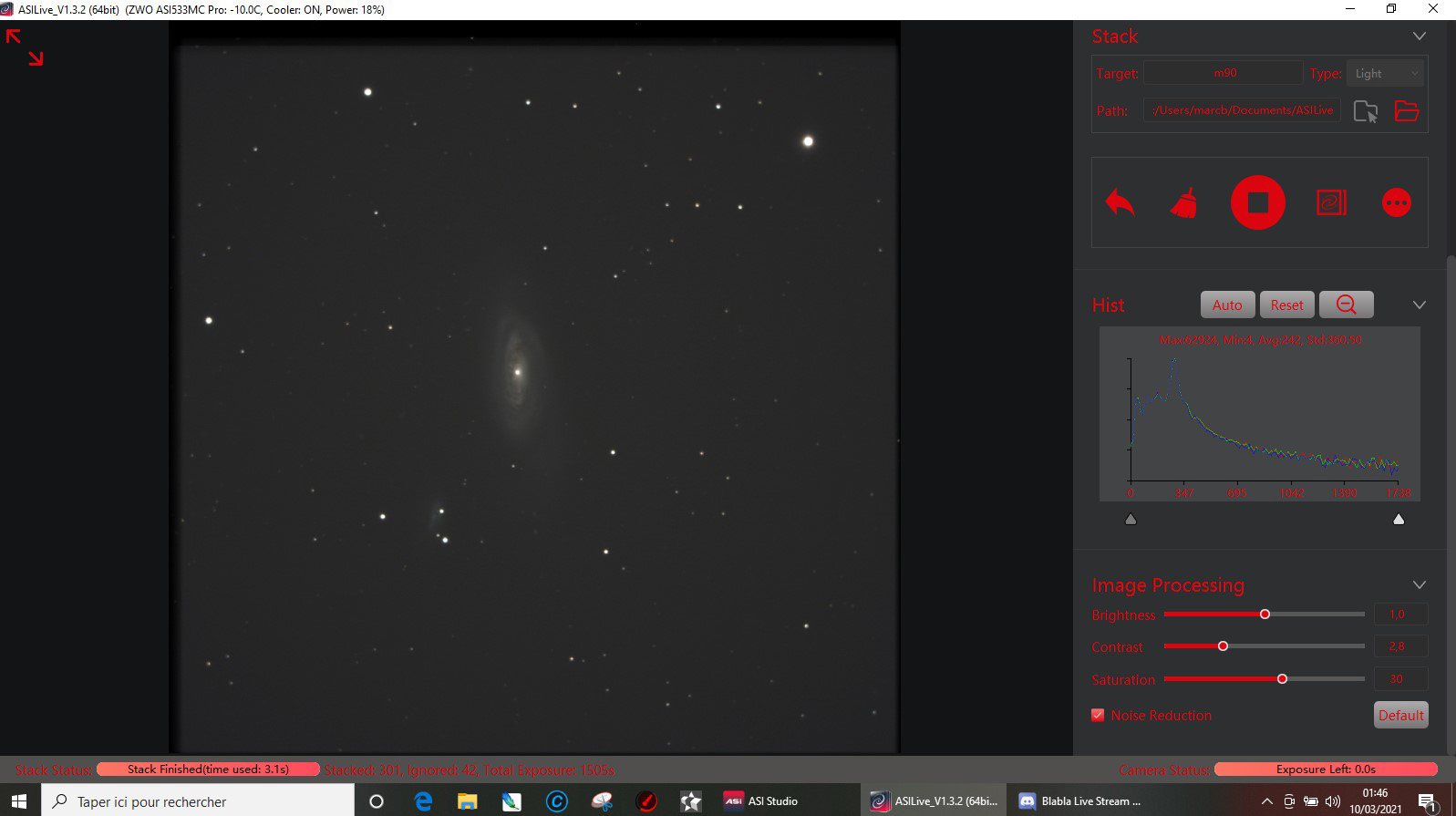Click the fullscreen expand arrows icon
The height and width of the screenshot is (816, 1456).
pos(25,47)
